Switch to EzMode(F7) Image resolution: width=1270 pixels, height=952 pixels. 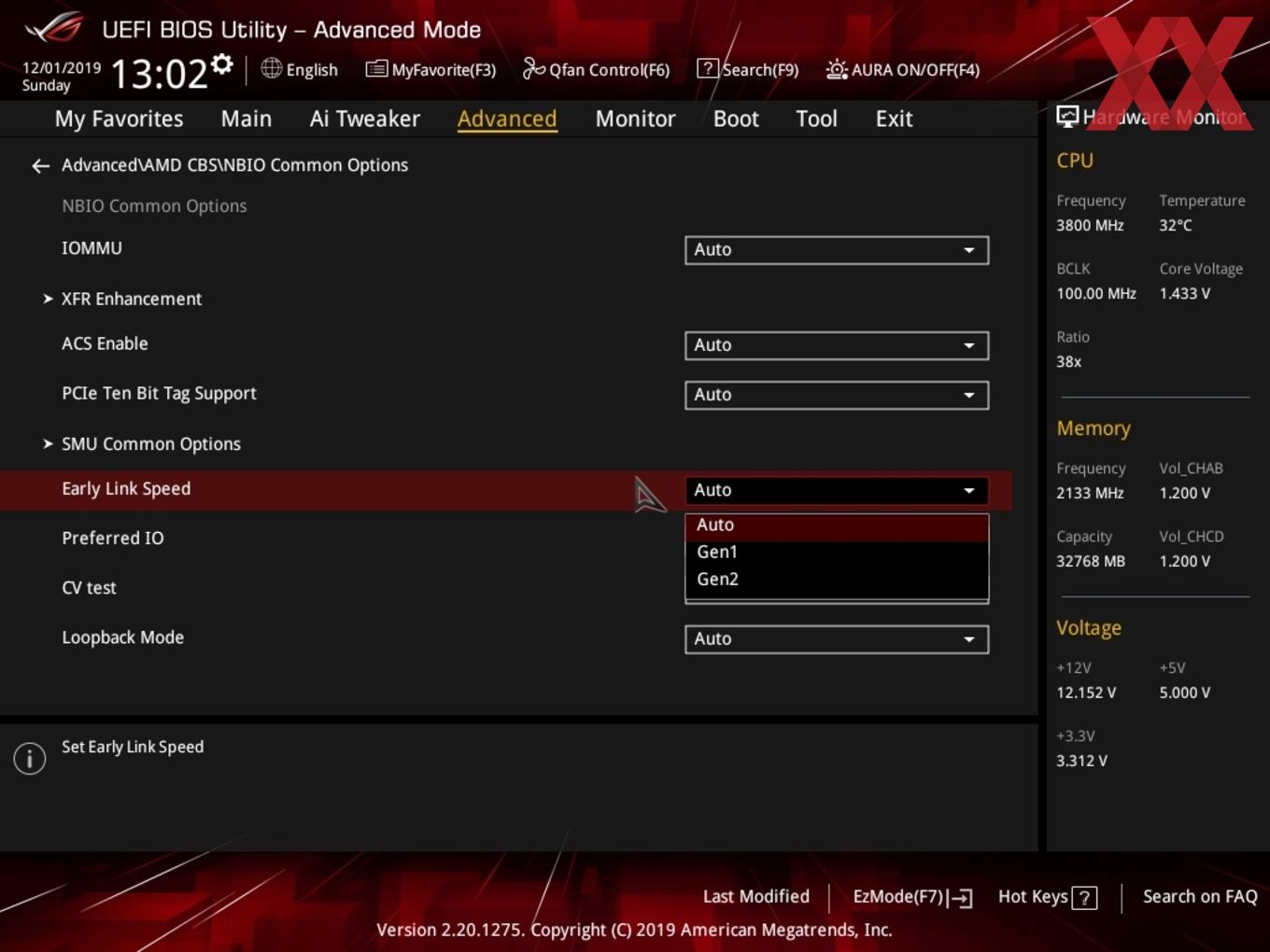click(x=912, y=897)
